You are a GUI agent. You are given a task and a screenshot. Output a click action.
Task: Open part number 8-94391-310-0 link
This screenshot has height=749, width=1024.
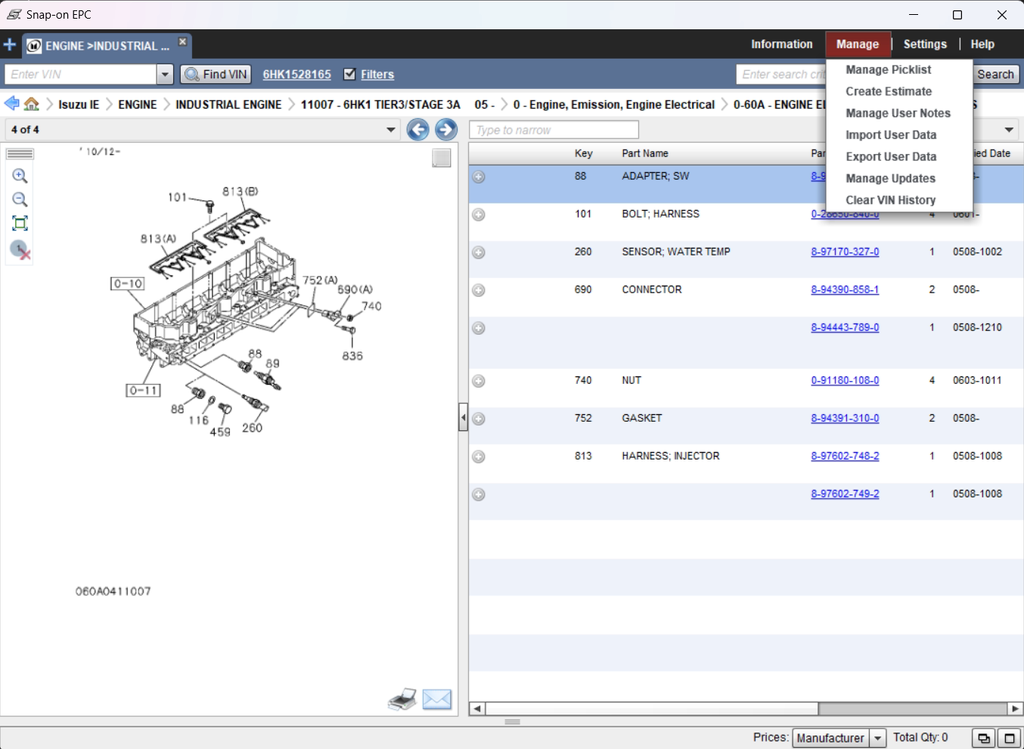click(x=844, y=418)
